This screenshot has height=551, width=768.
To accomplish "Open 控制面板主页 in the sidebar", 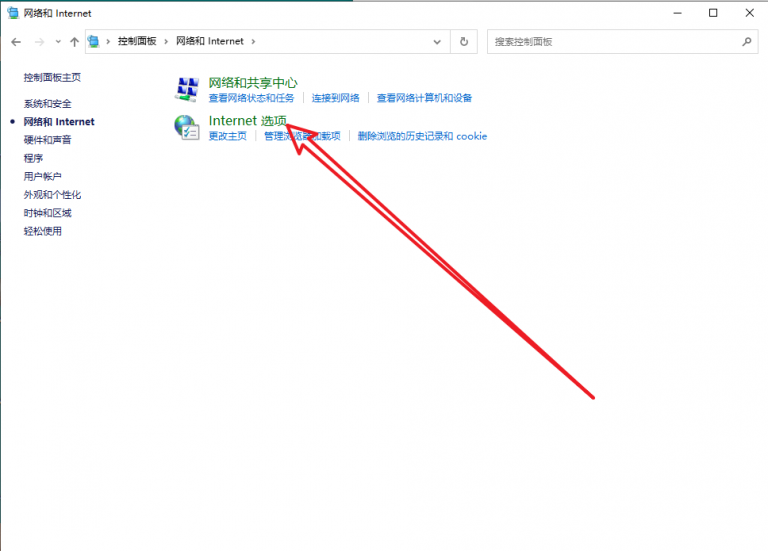I will tap(52, 77).
